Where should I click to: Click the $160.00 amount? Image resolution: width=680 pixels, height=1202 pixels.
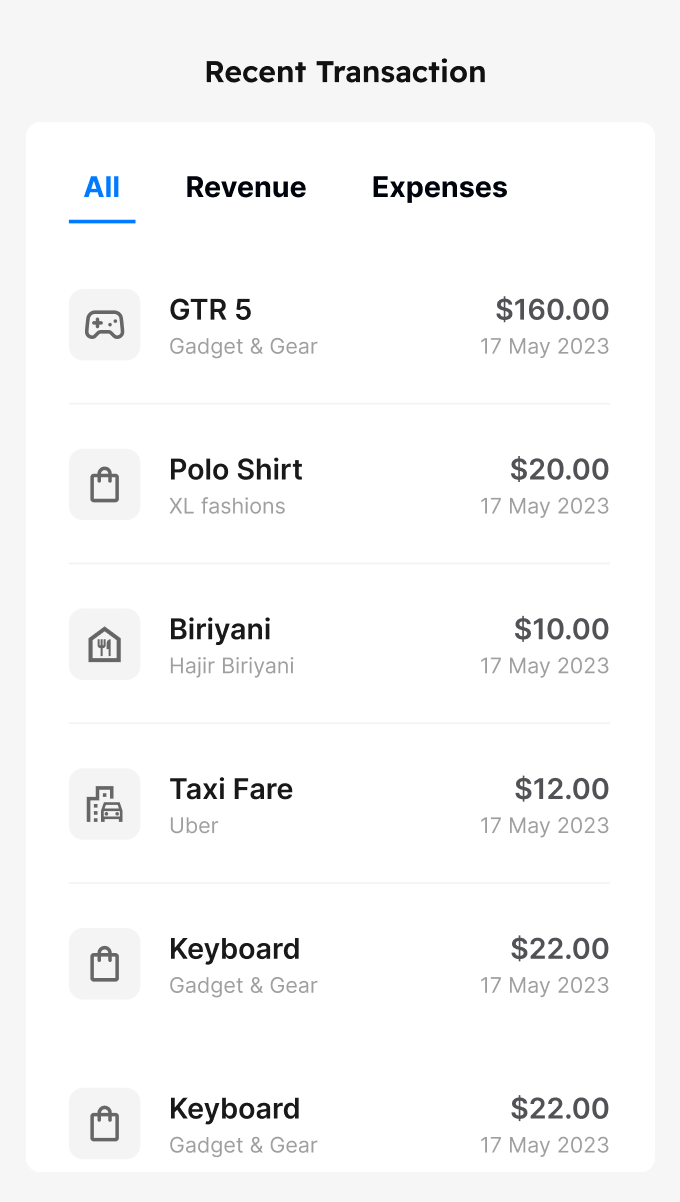point(552,310)
